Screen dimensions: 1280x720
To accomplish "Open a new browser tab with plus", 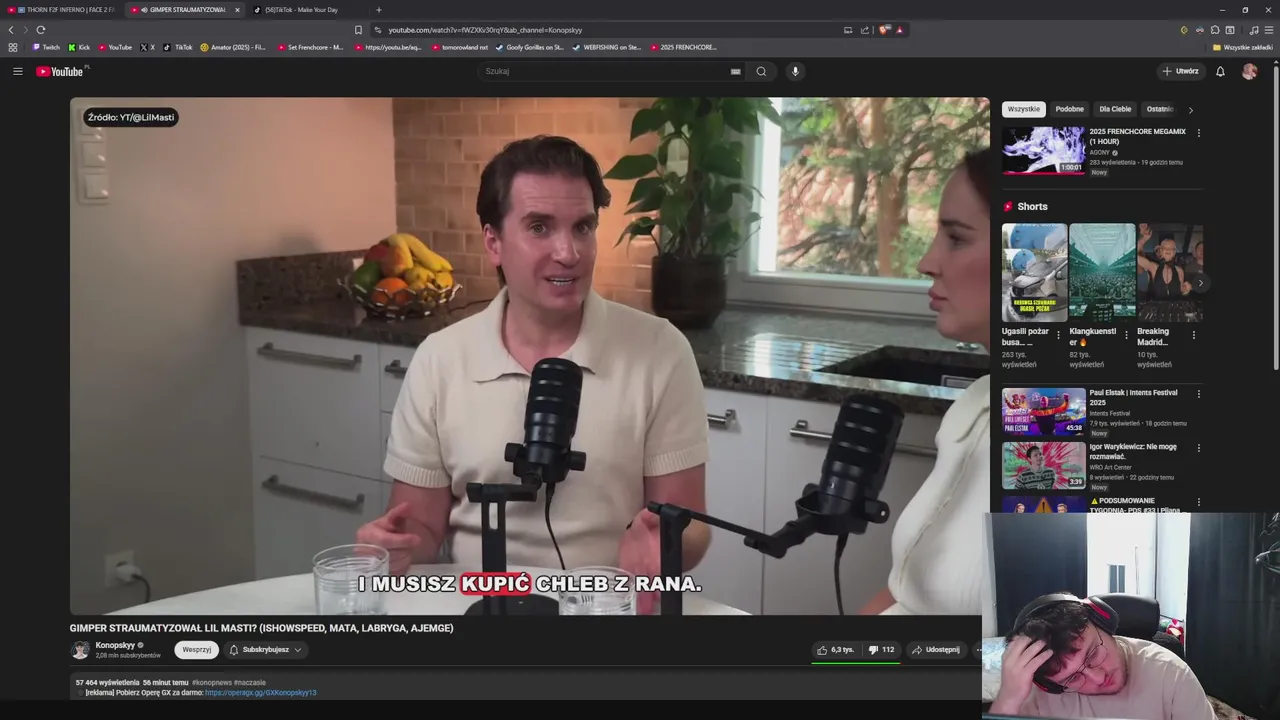I will coord(378,10).
